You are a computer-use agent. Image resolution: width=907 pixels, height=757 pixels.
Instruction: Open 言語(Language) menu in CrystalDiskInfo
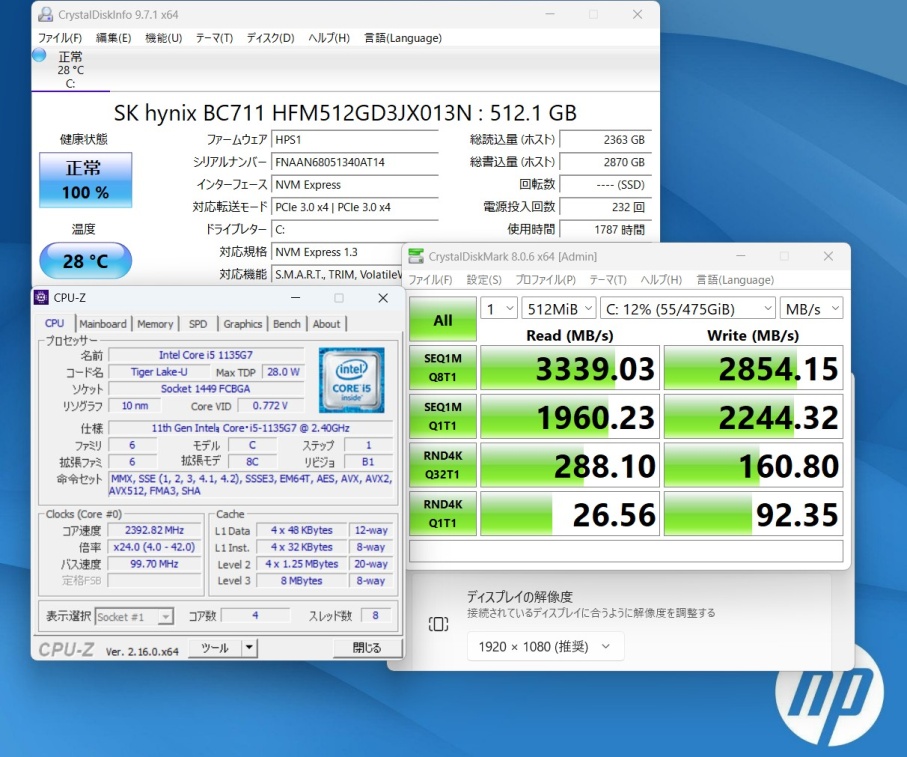(x=403, y=38)
